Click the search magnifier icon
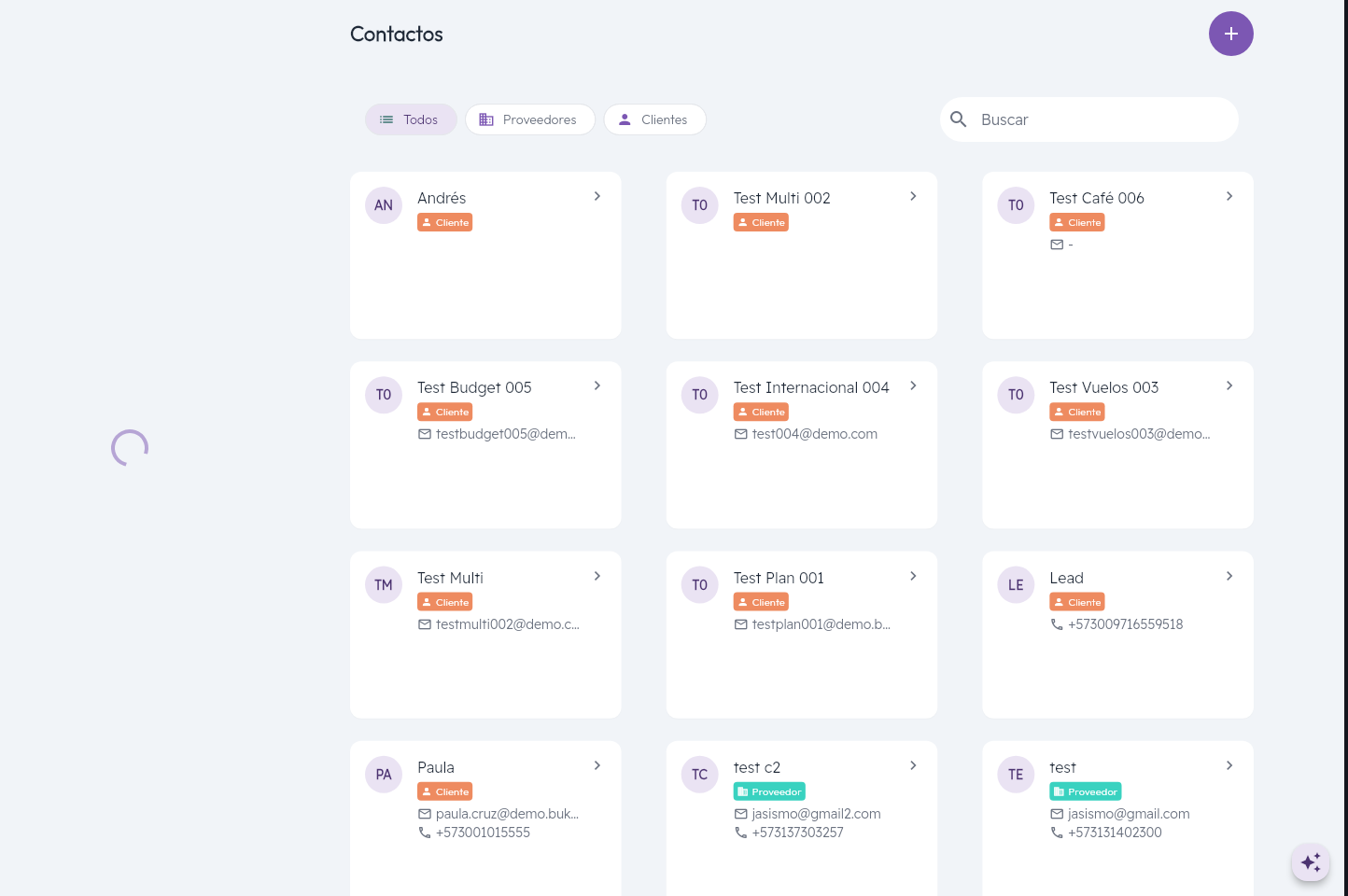 [958, 119]
